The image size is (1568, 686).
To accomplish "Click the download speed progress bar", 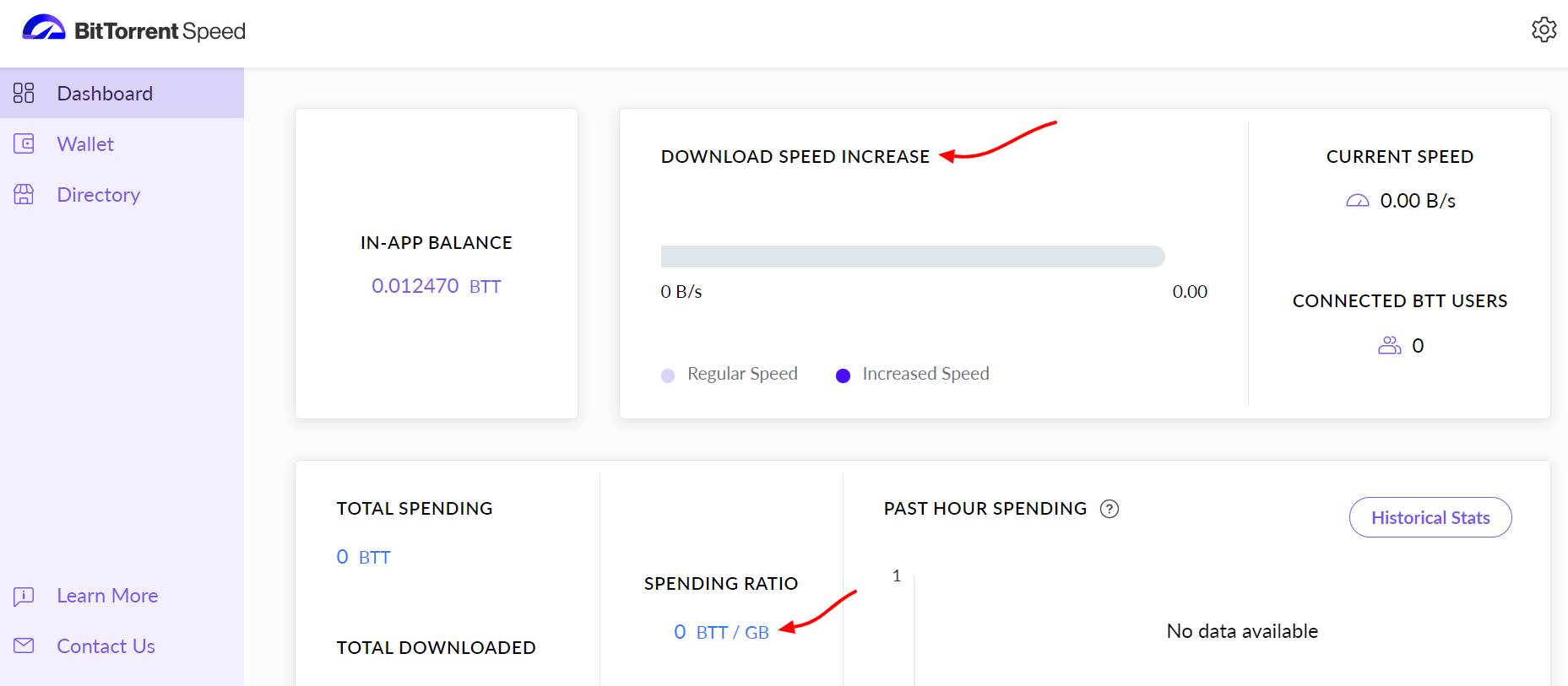I will (913, 257).
